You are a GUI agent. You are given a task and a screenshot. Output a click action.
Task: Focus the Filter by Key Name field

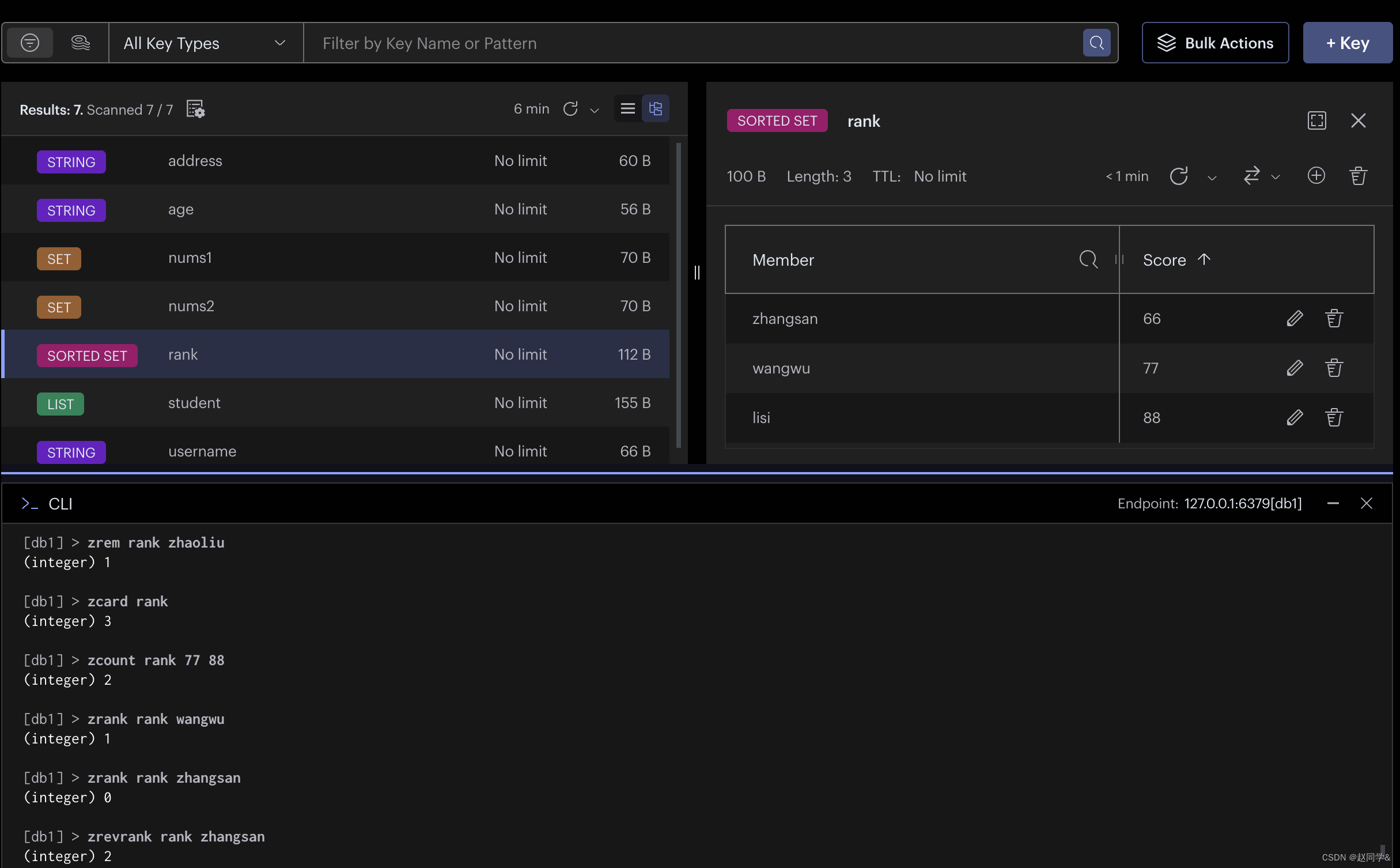coord(691,43)
